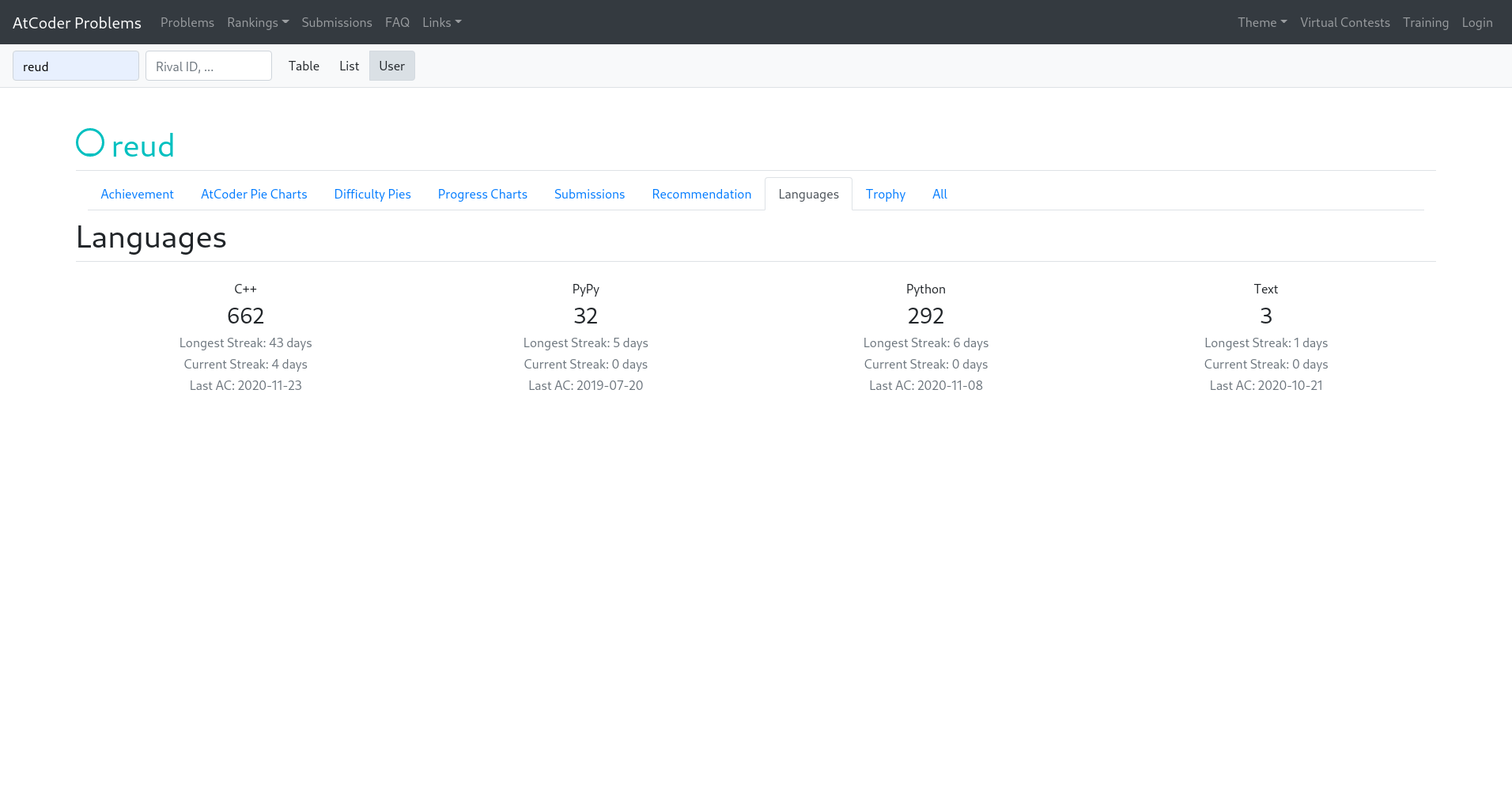Screen dimensions: 1512x787
Task: Click the All tab
Action: click(939, 194)
